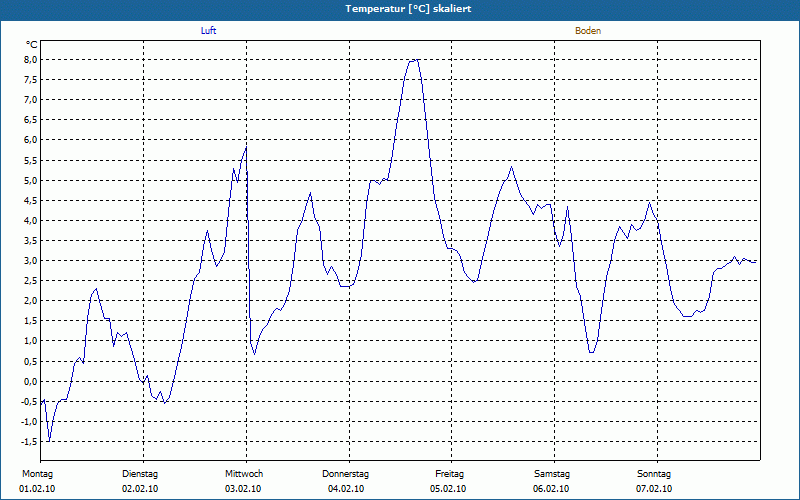Viewport: 800px width, 500px height.
Task: Click the '°C' axis unit label
Action: (x=32, y=45)
